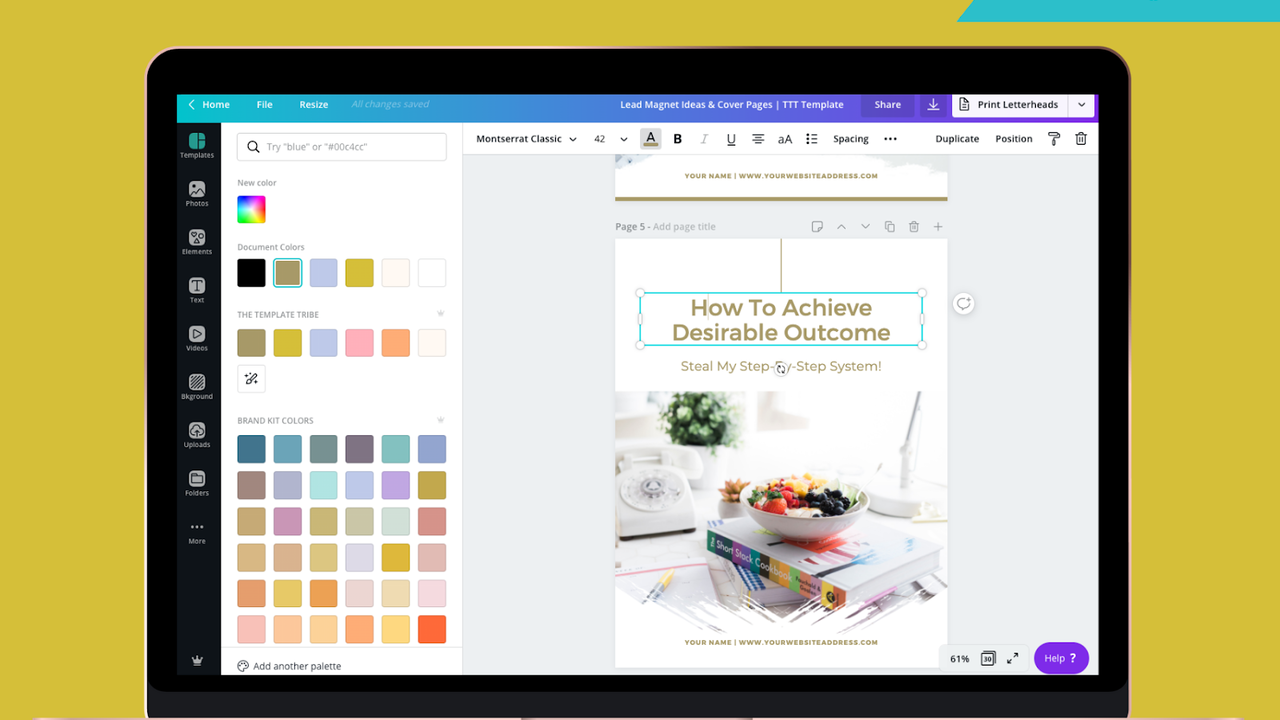Expand the arrow next to Print Letterheads

point(1081,105)
